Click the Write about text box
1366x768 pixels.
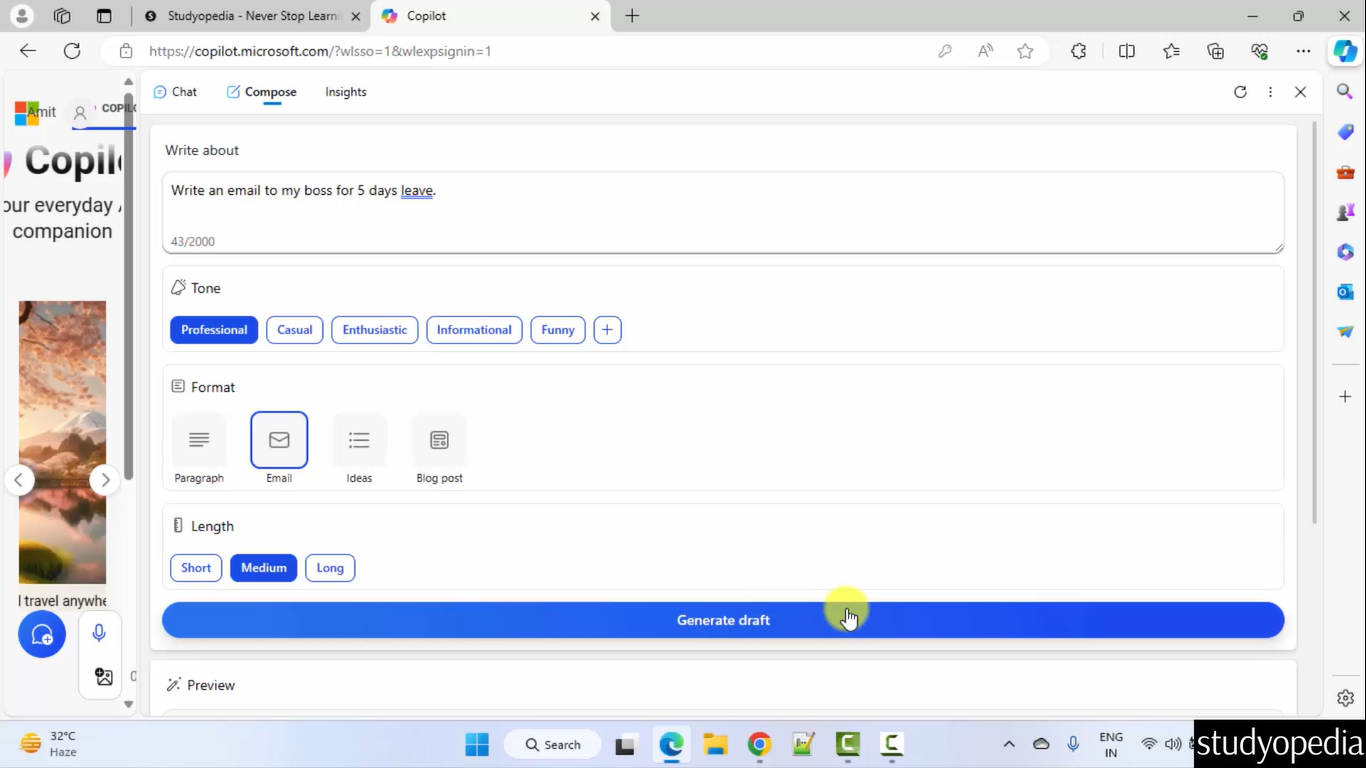point(723,212)
